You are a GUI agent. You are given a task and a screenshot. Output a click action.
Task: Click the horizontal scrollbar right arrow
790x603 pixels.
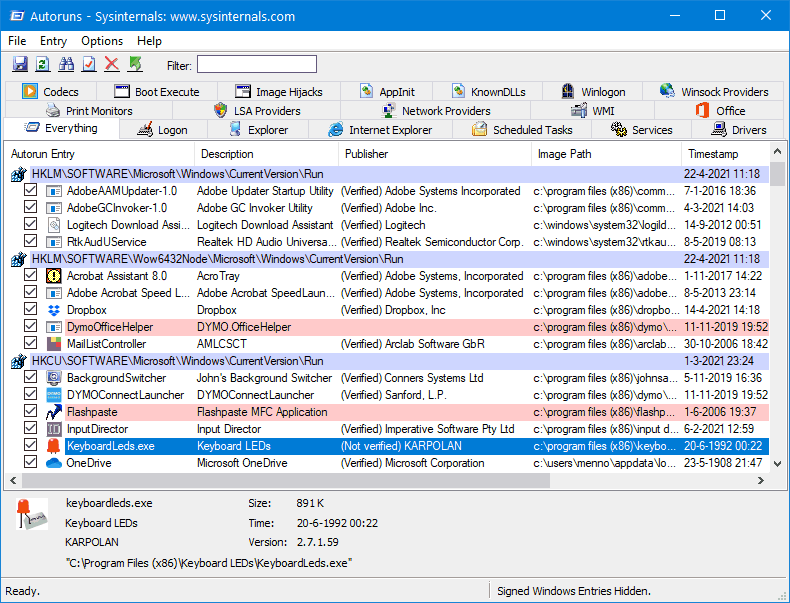point(761,481)
